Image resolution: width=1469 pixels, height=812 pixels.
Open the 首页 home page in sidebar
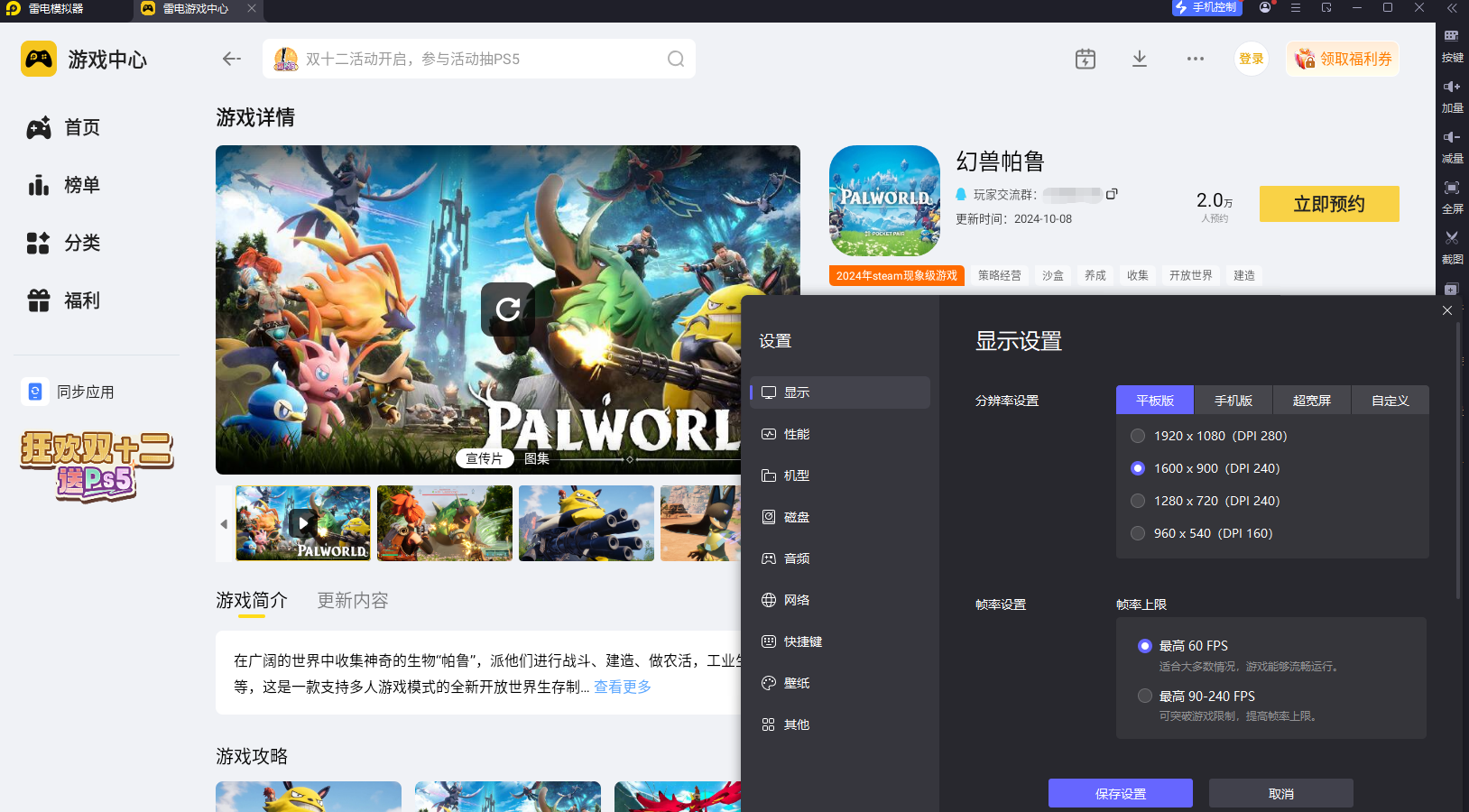pos(63,127)
